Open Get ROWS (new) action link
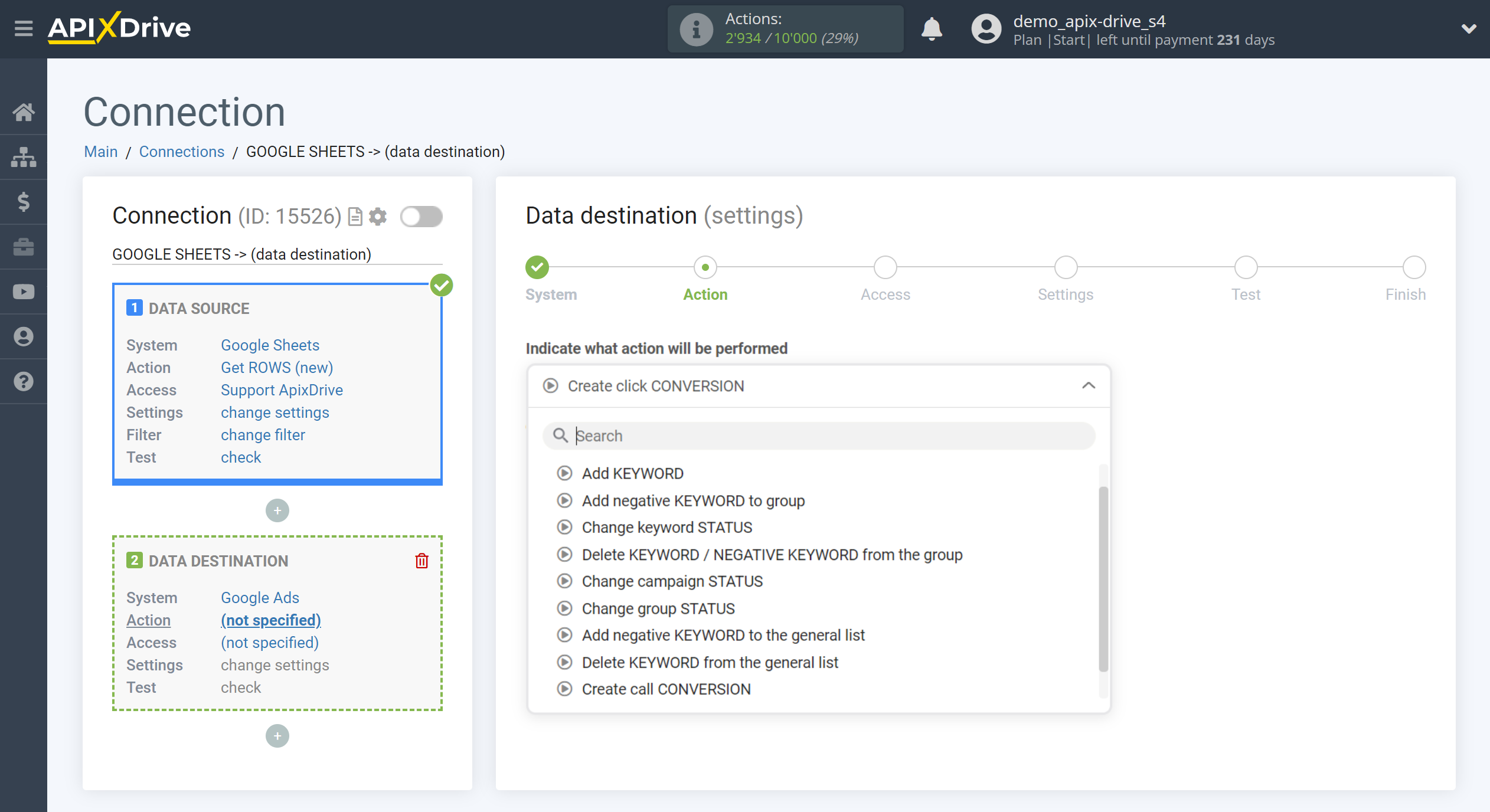Image resolution: width=1490 pixels, height=812 pixels. pyautogui.click(x=277, y=368)
